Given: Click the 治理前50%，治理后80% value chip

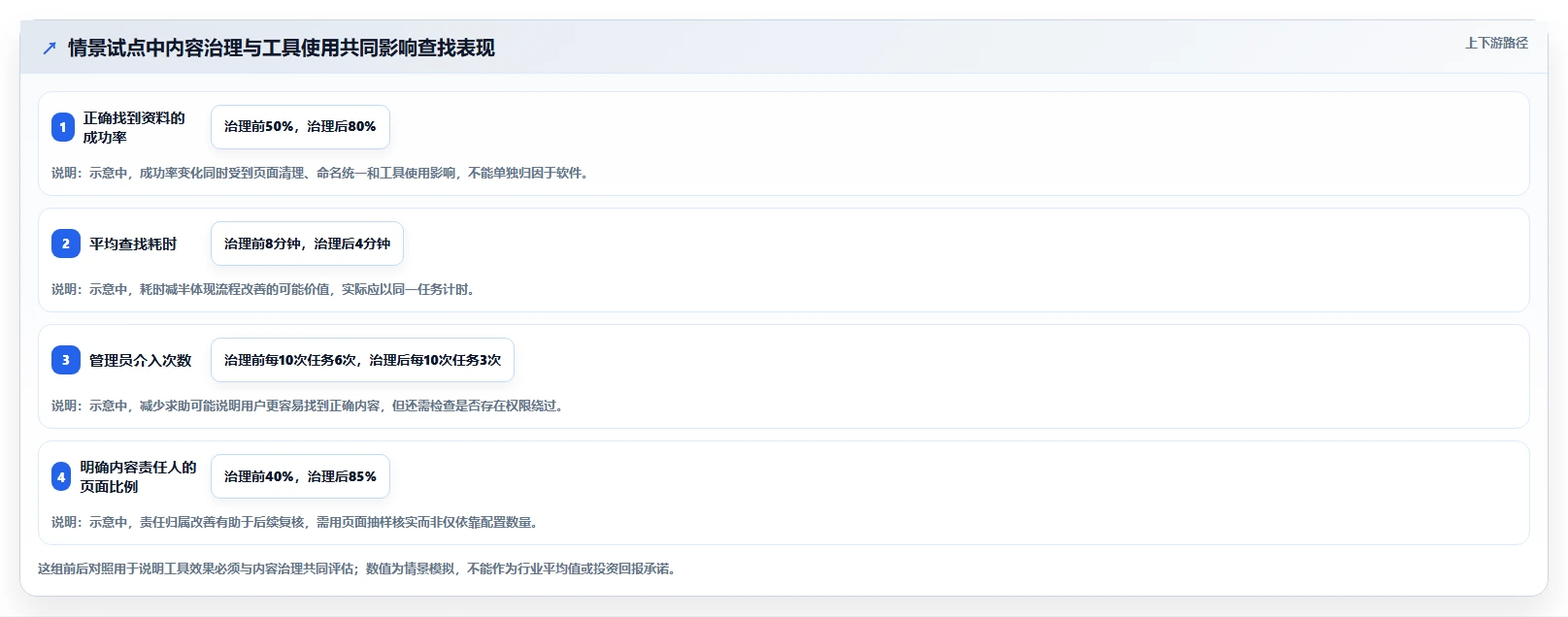Looking at the screenshot, I should (x=300, y=127).
